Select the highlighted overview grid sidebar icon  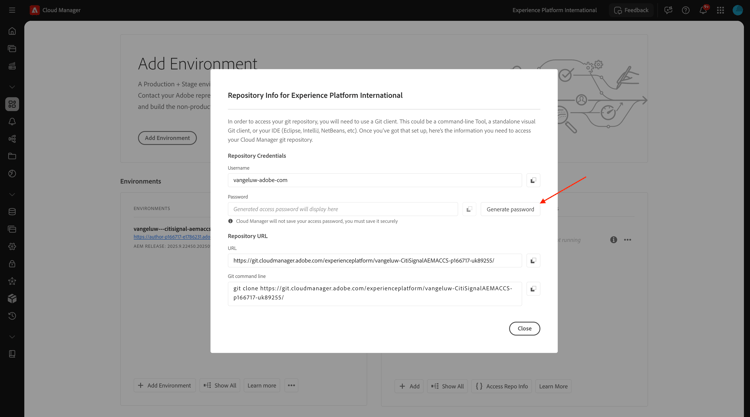click(x=12, y=104)
